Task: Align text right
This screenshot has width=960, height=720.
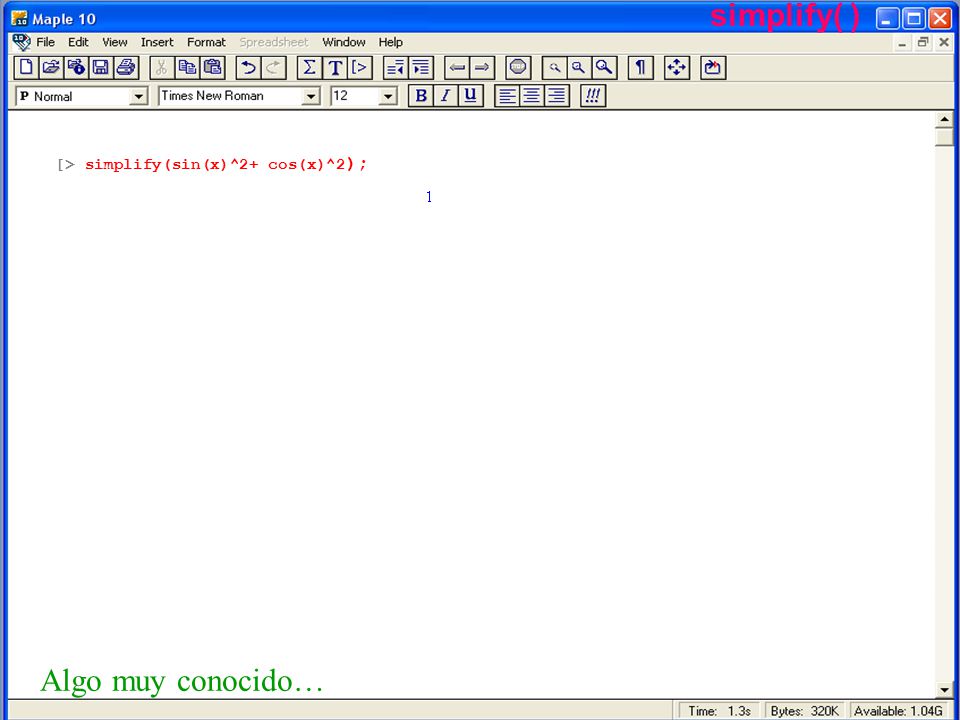Action: click(557, 96)
